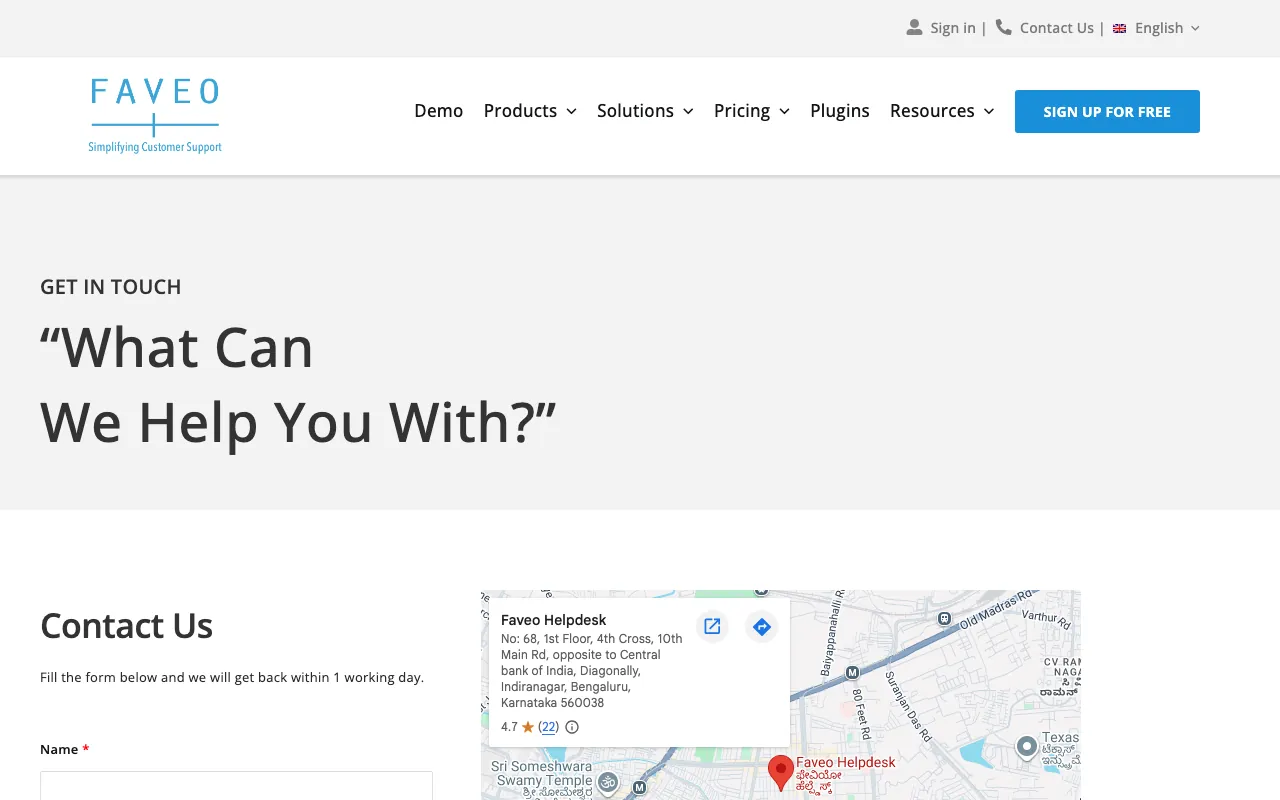
Task: Click the "Fill the form below" text
Action: [232, 677]
